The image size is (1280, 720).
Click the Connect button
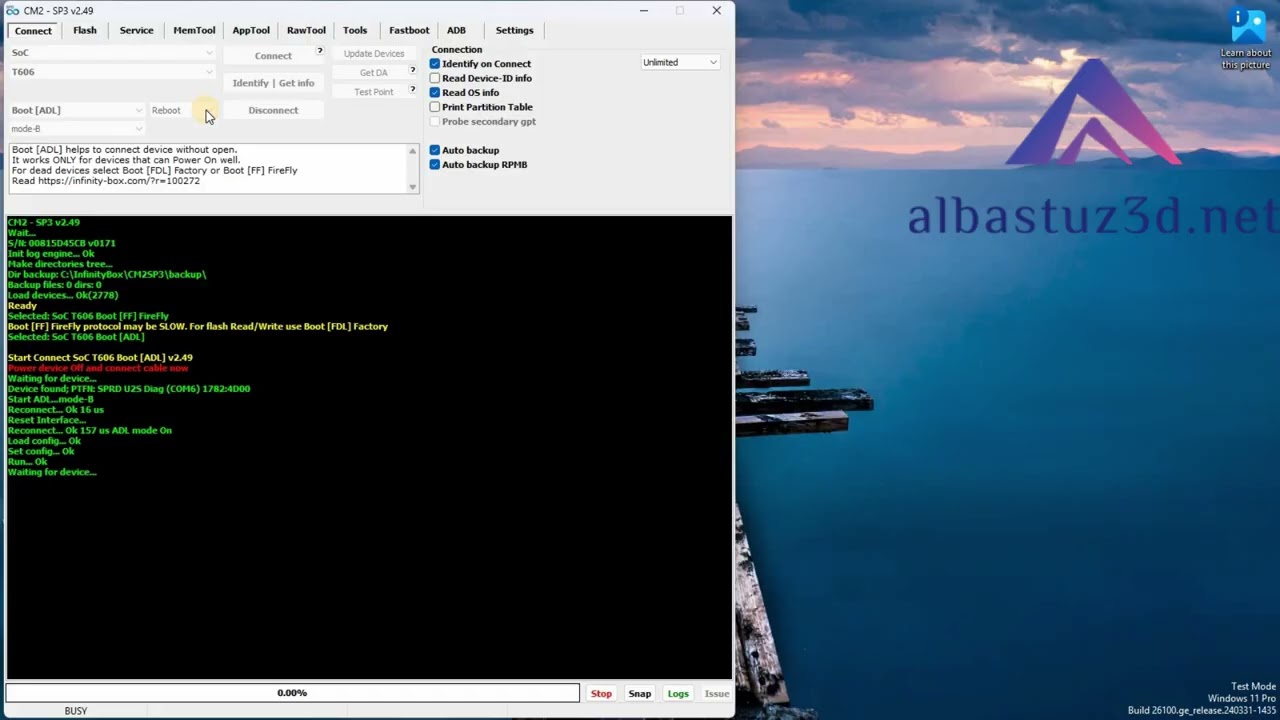pos(273,56)
